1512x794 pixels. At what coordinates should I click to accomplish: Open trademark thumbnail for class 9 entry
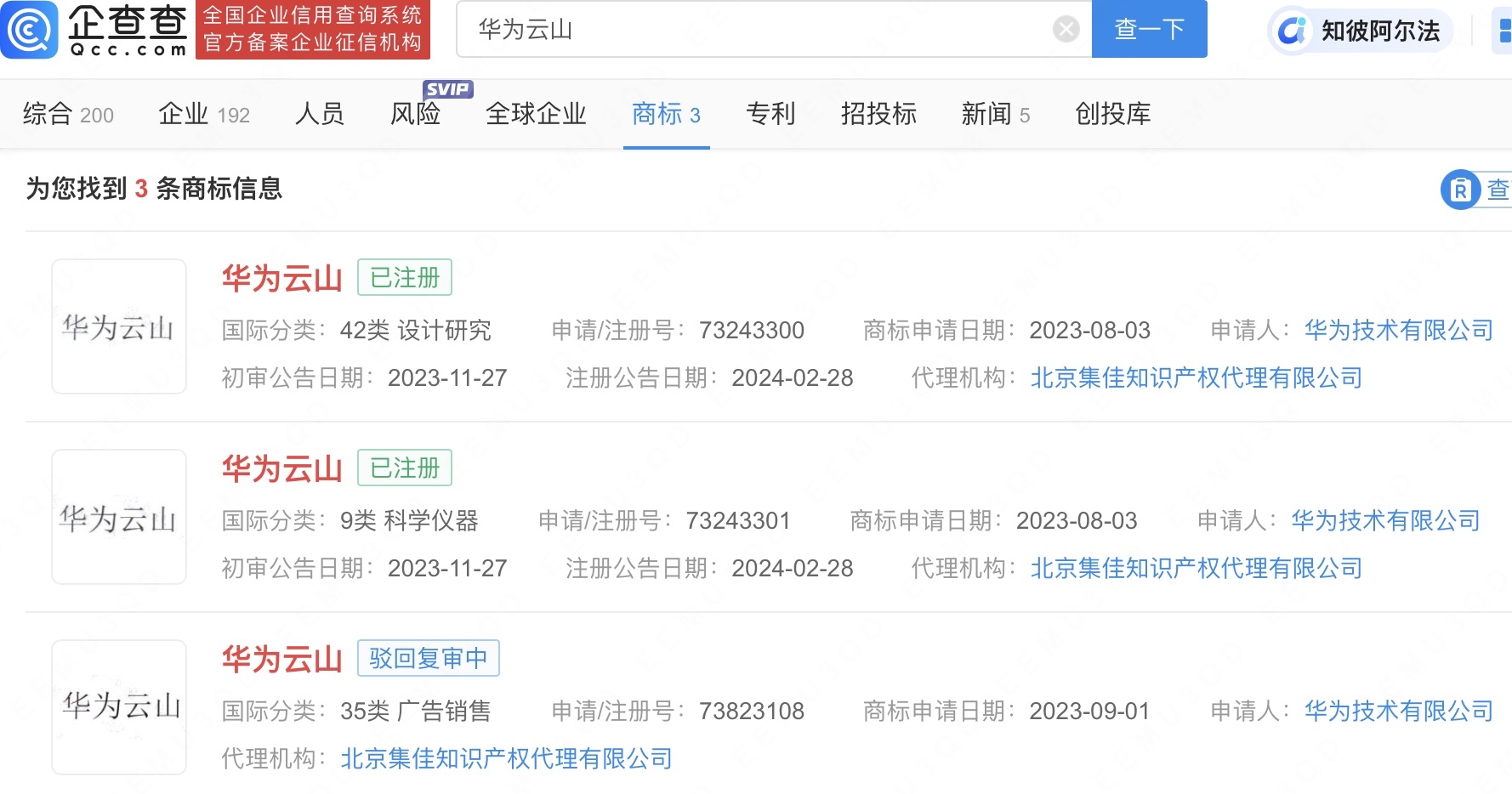pos(119,517)
